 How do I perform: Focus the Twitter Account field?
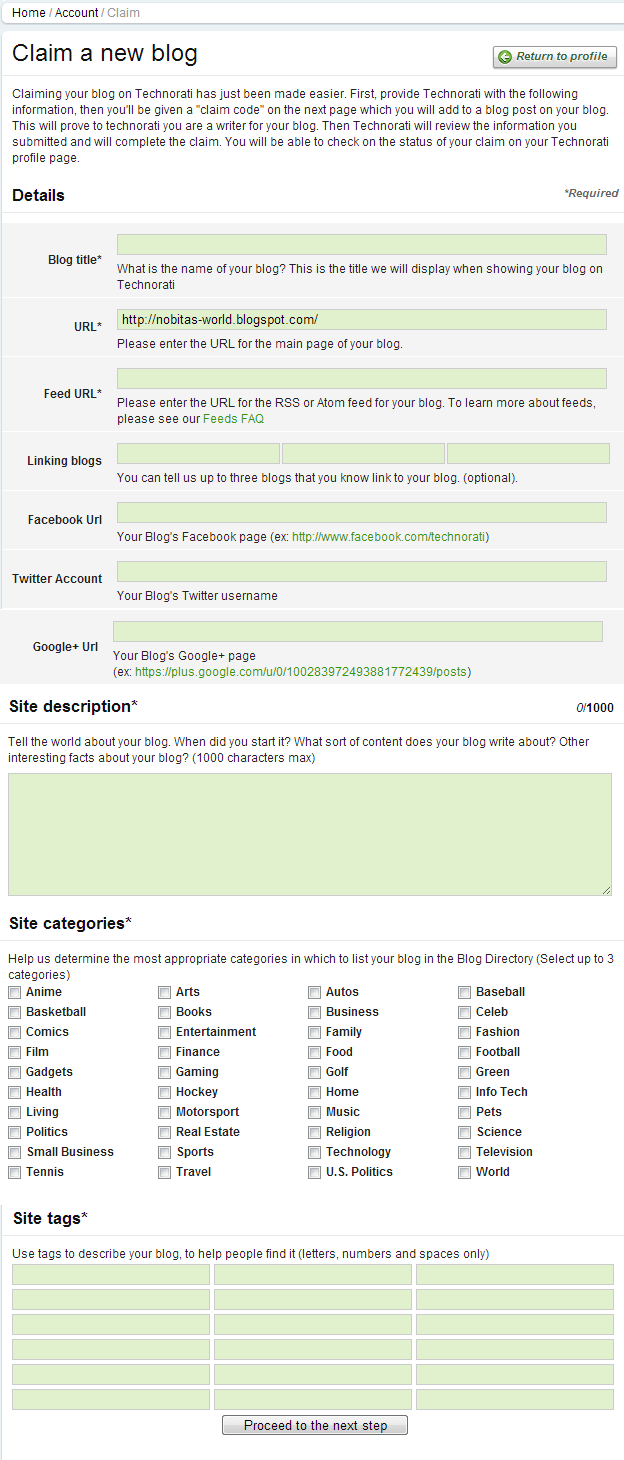(x=362, y=571)
